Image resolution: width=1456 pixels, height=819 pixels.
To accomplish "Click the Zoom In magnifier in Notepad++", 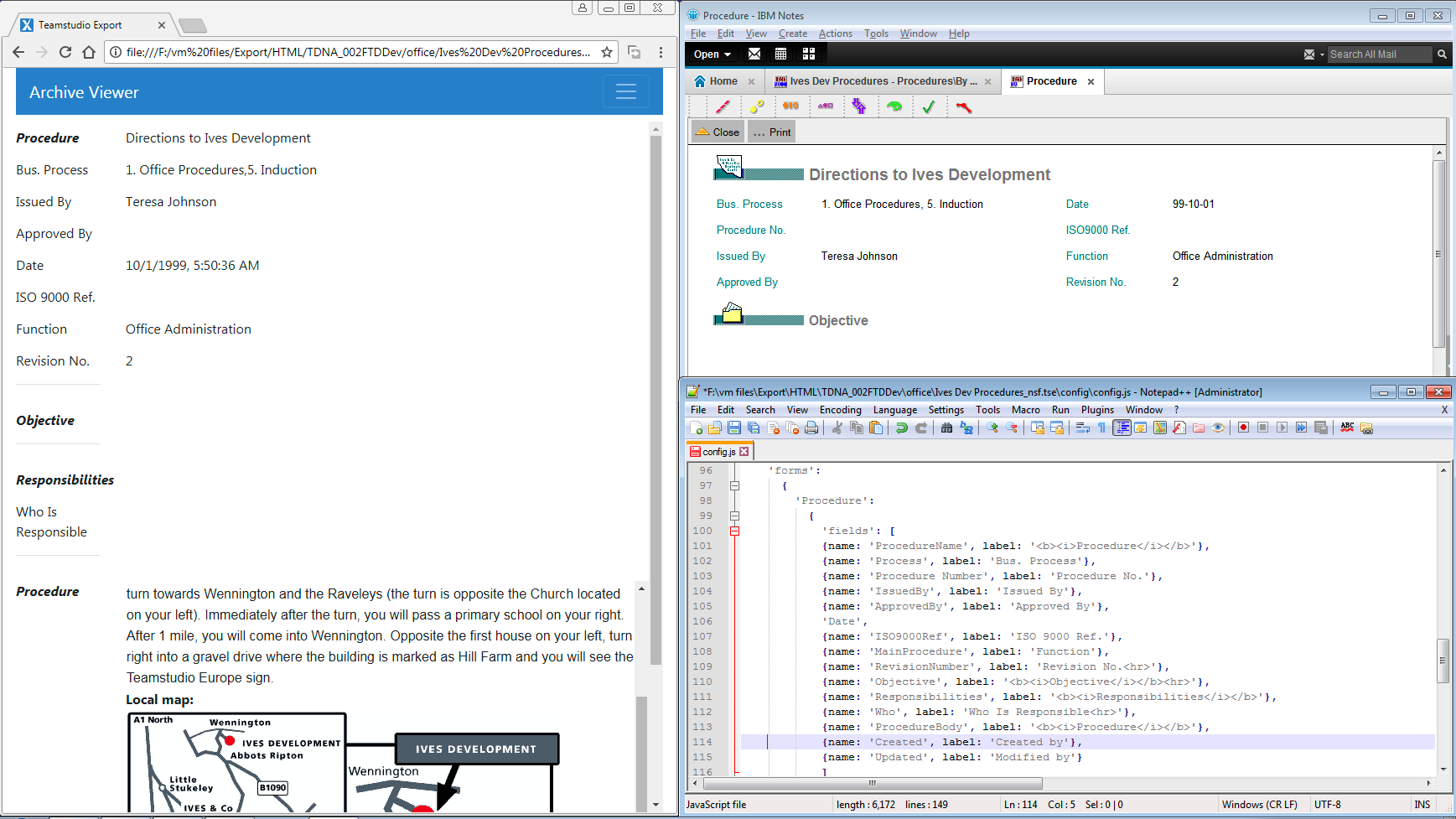I will 992,428.
